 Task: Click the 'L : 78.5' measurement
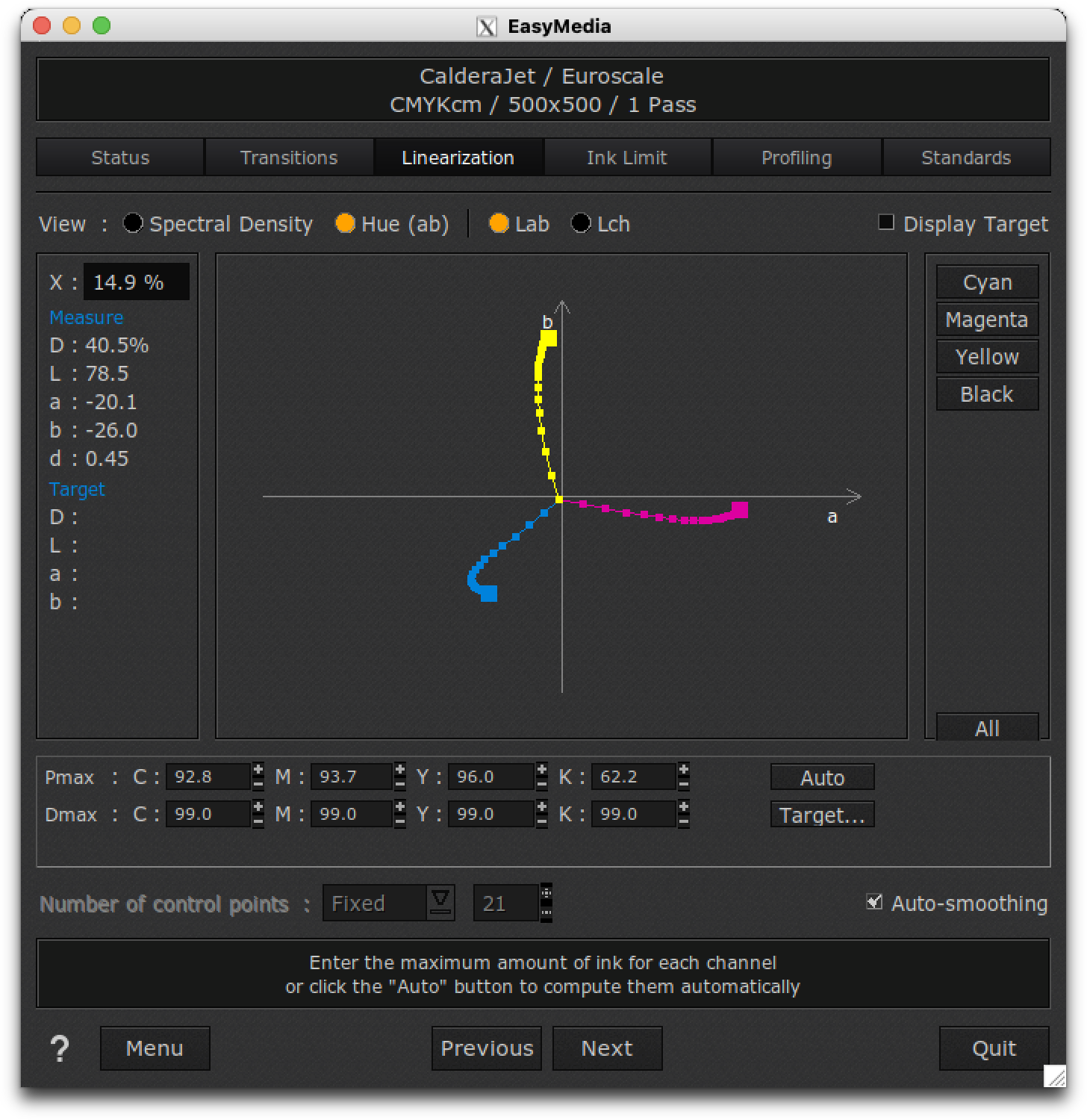pos(89,373)
